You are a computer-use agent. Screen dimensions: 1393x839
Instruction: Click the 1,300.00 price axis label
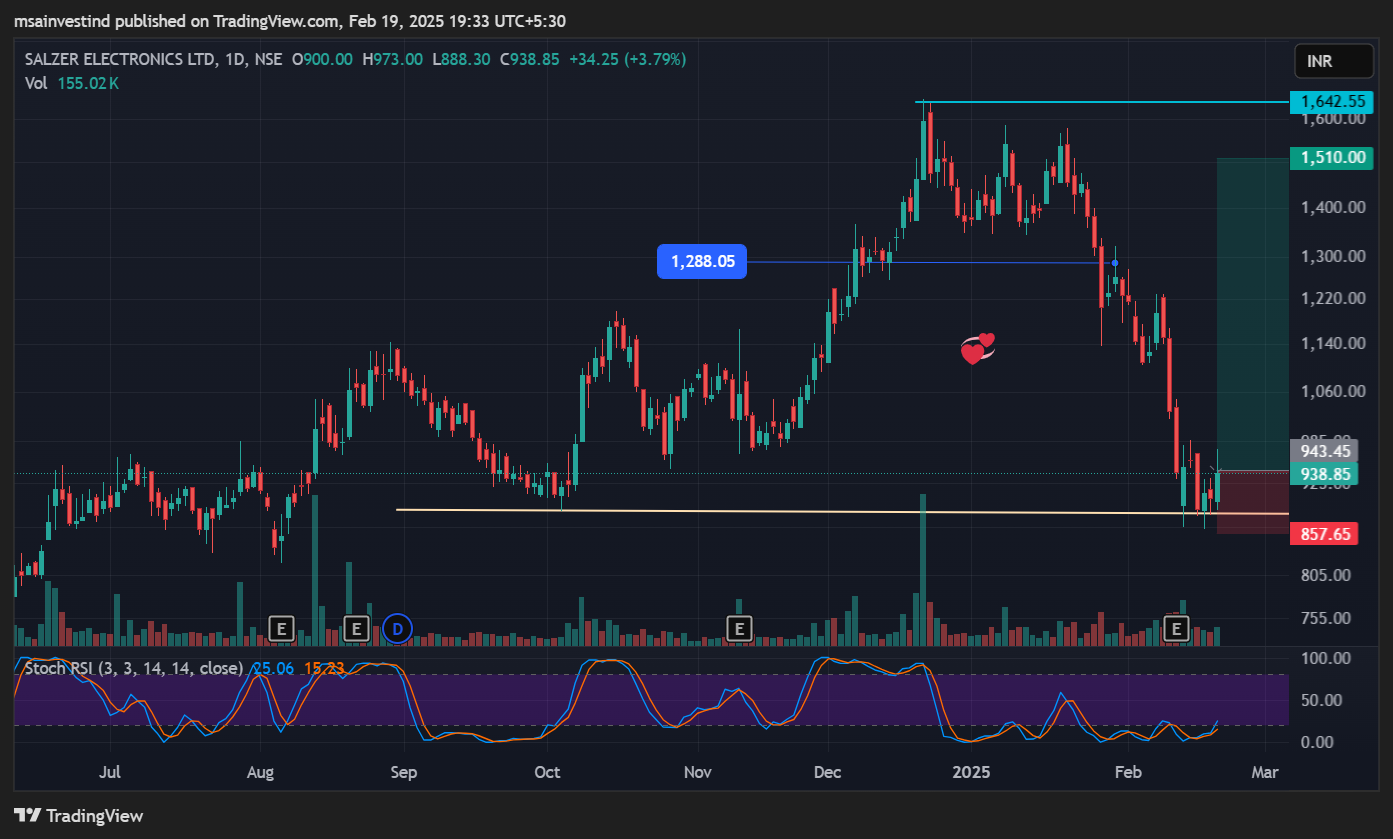point(1334,256)
